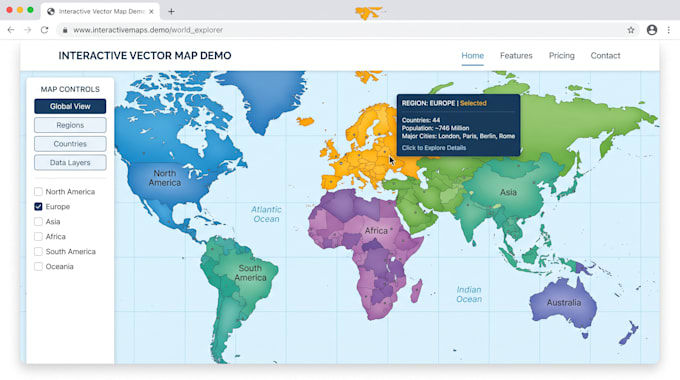The image size is (680, 380).
Task: Click the Atlantic Ocean label
Action: point(266,214)
